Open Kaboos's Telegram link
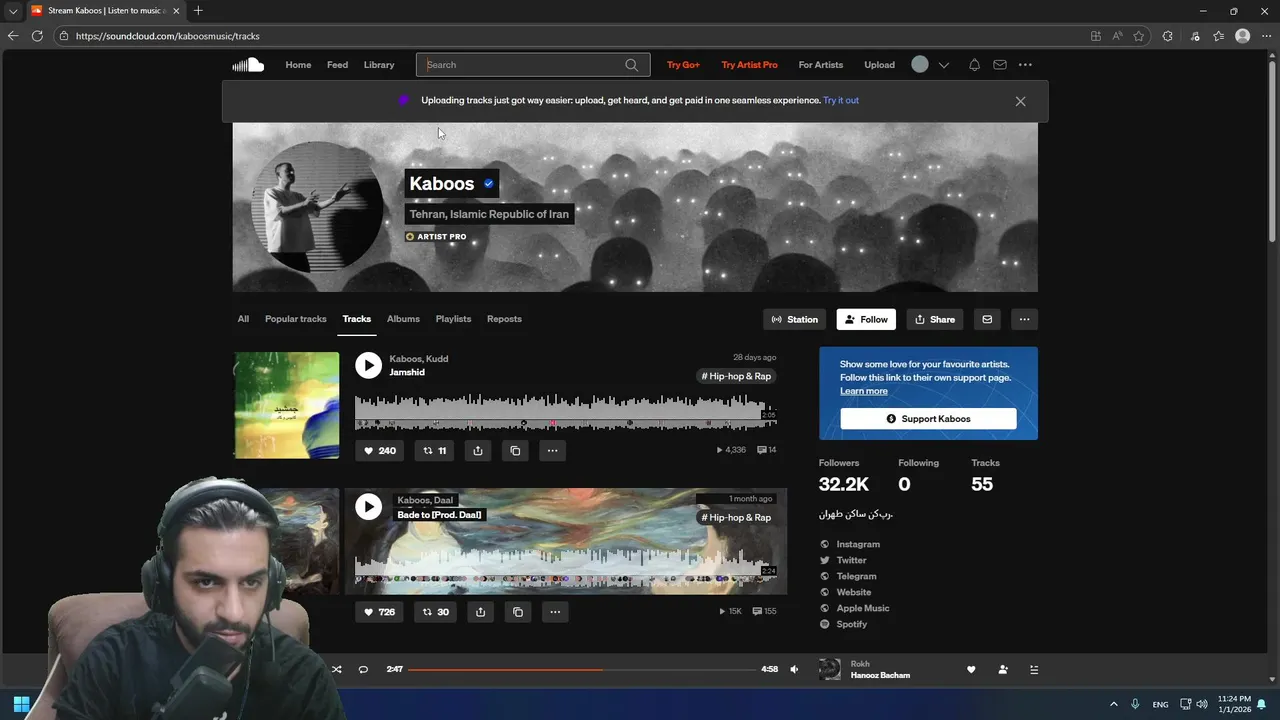The height and width of the screenshot is (720, 1280). 856,576
